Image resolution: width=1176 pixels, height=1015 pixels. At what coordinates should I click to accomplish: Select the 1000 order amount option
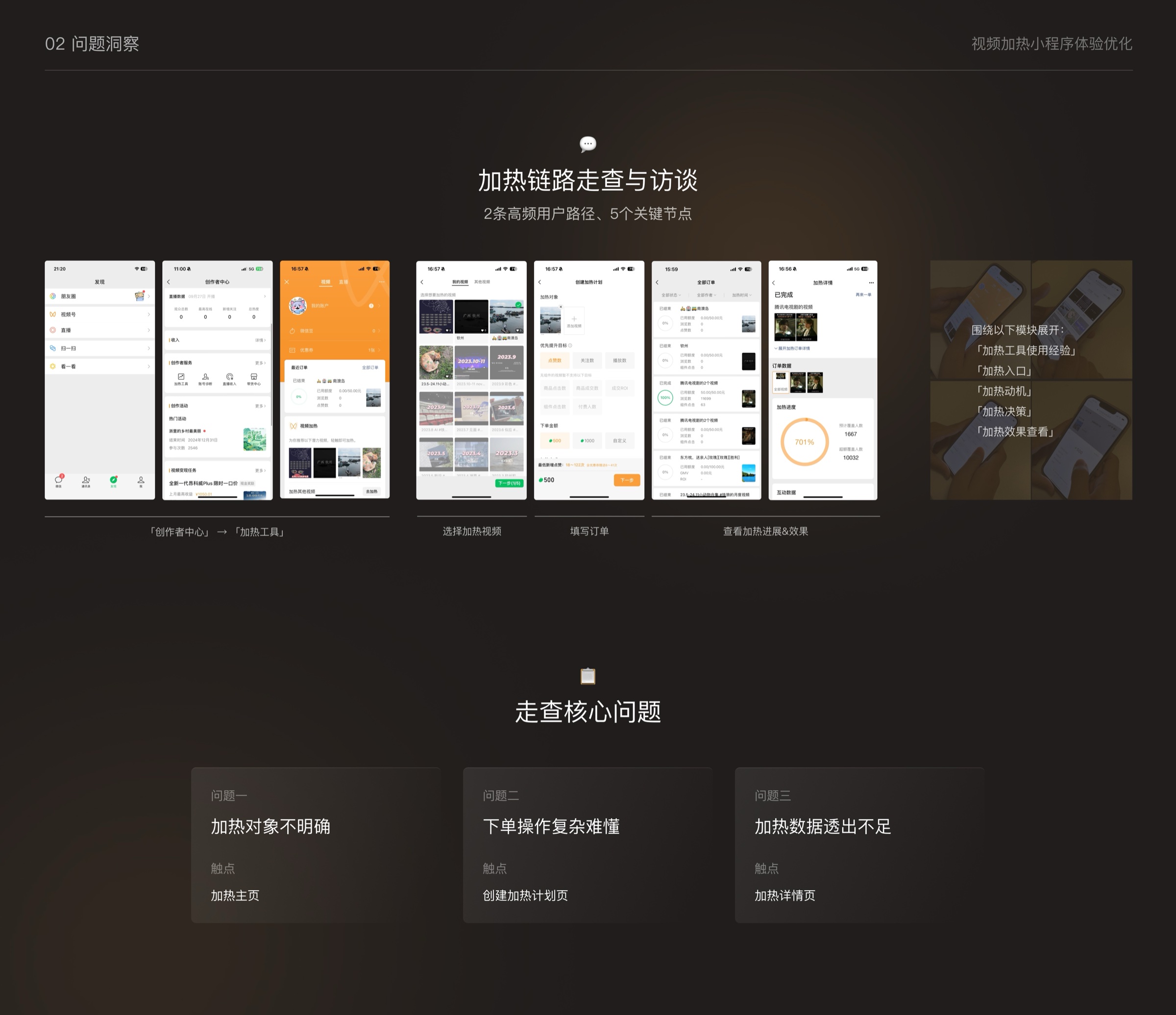pos(587,441)
